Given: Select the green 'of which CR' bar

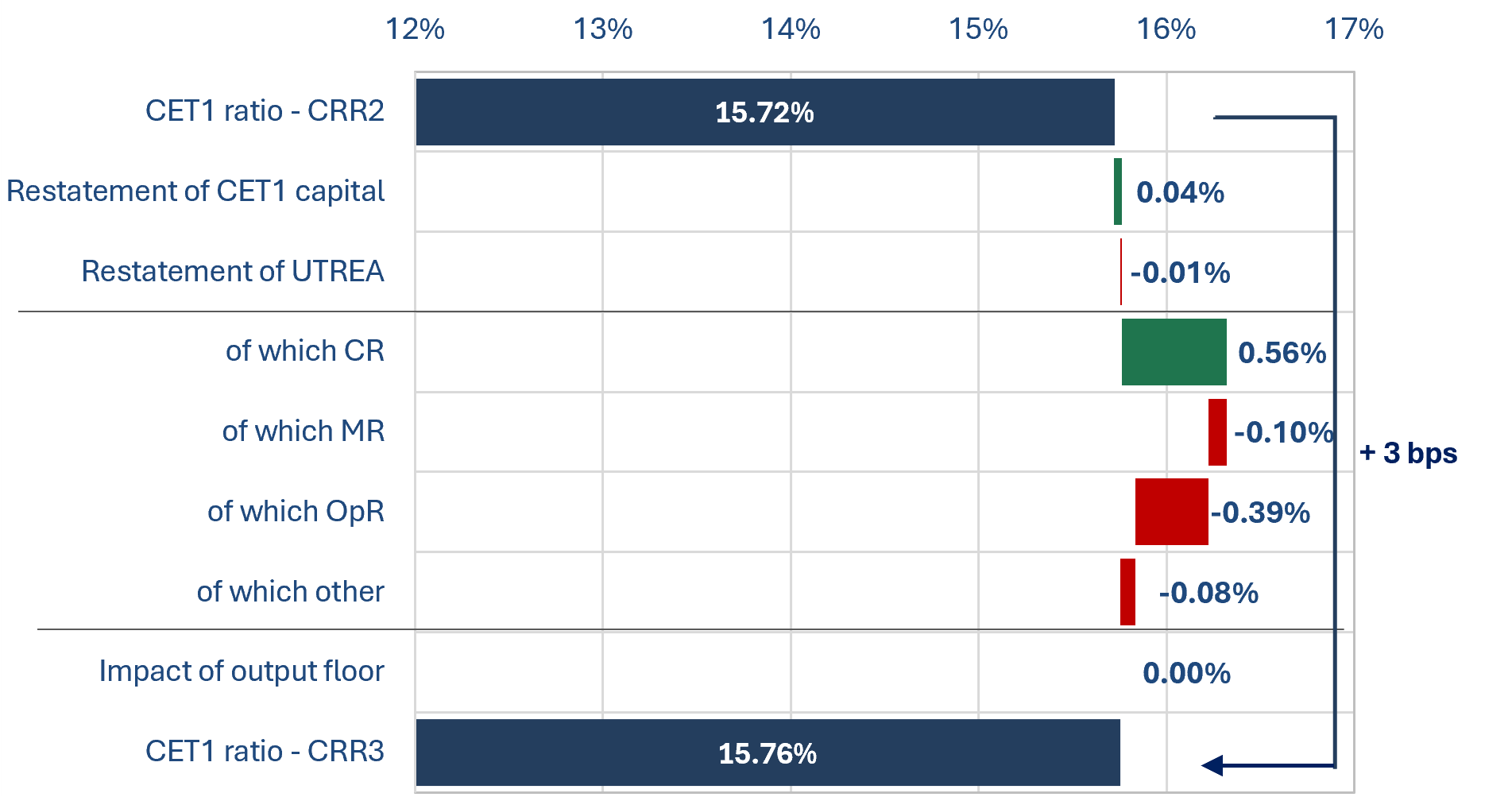Looking at the screenshot, I should [x=1174, y=352].
